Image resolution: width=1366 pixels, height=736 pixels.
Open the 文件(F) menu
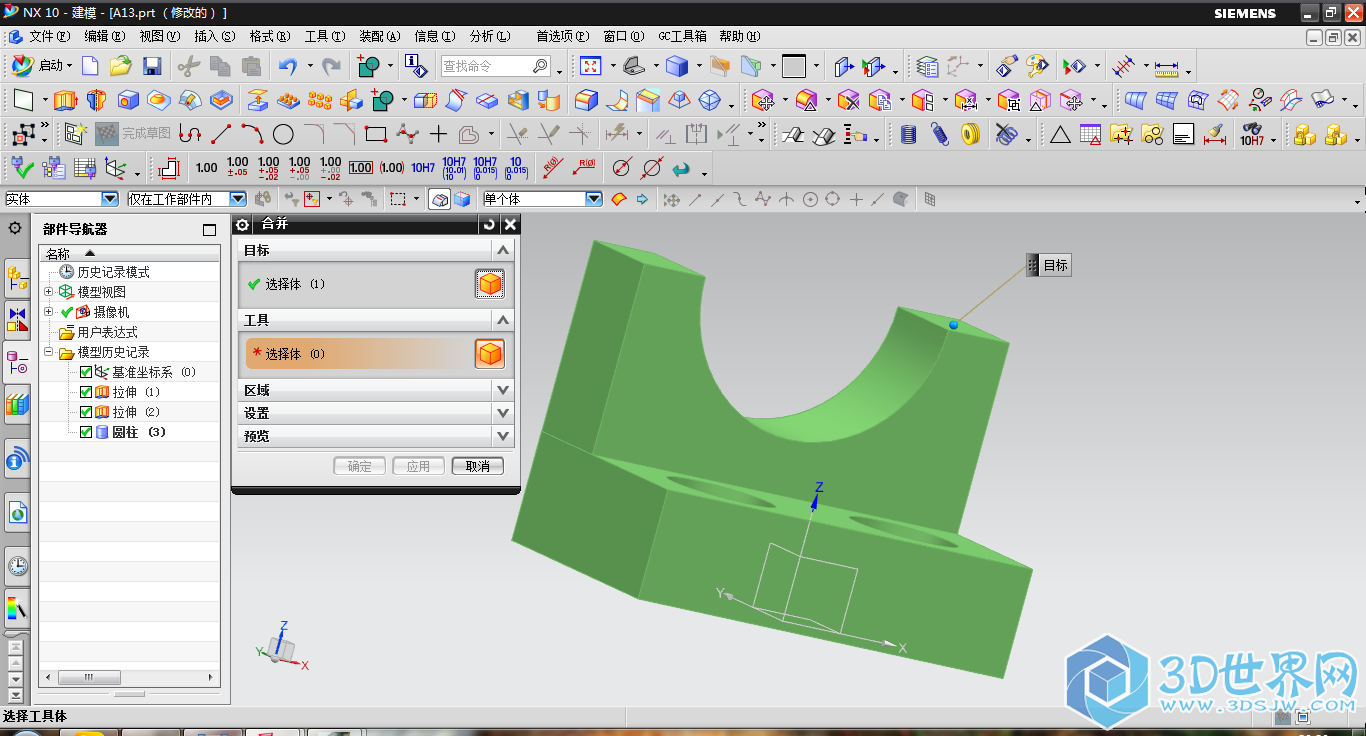pyautogui.click(x=49, y=36)
